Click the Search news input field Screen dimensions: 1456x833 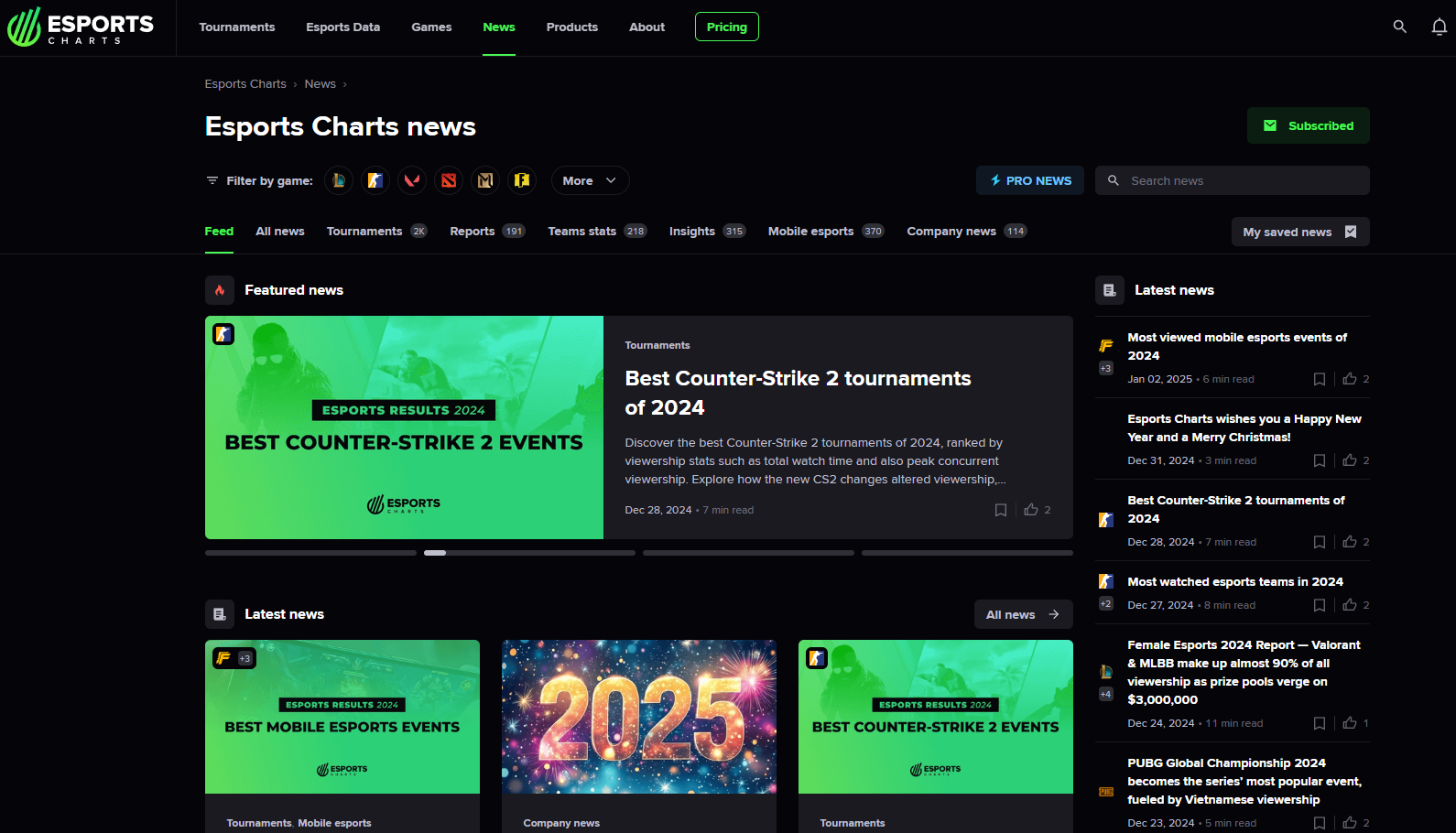click(x=1233, y=180)
